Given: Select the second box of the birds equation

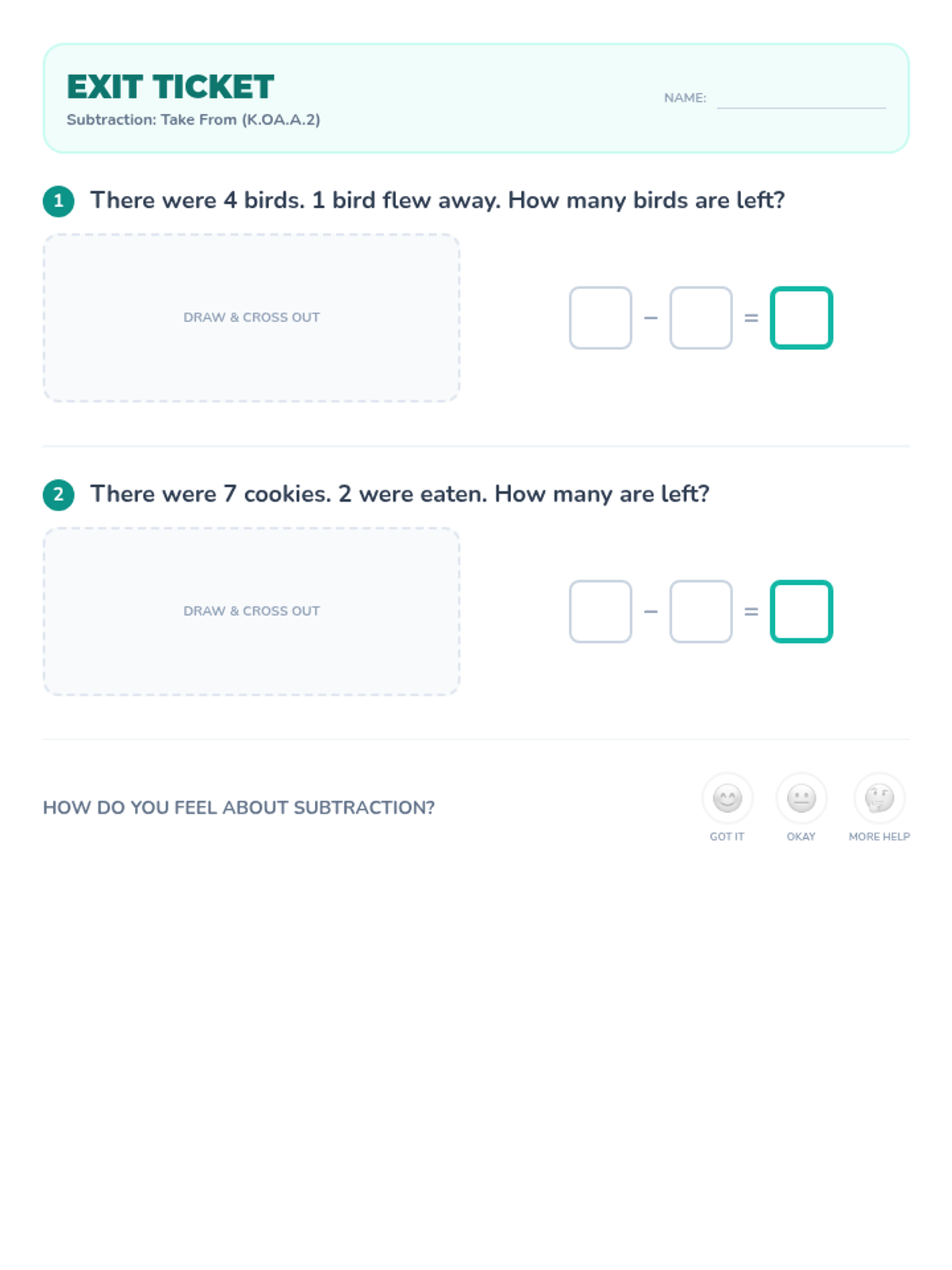Looking at the screenshot, I should pos(701,318).
